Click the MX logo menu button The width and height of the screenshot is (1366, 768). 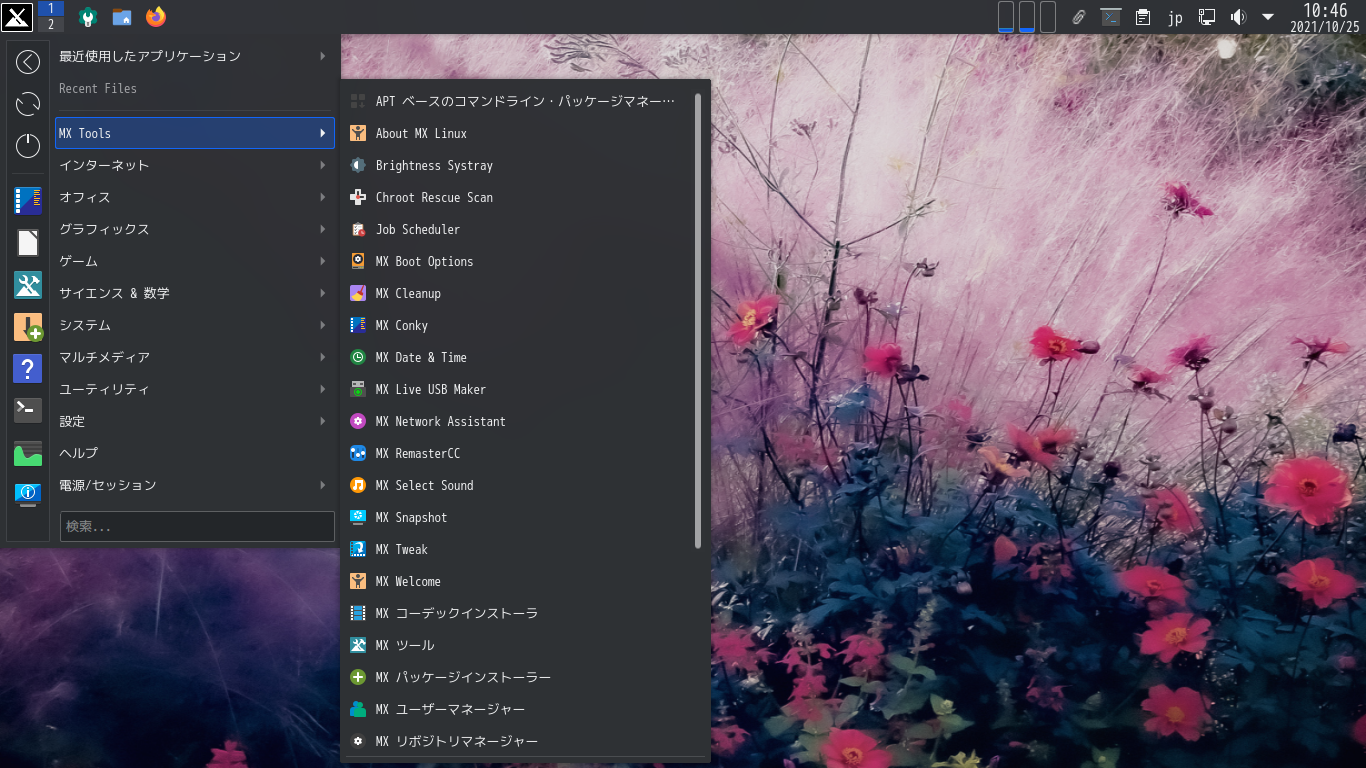(17, 17)
